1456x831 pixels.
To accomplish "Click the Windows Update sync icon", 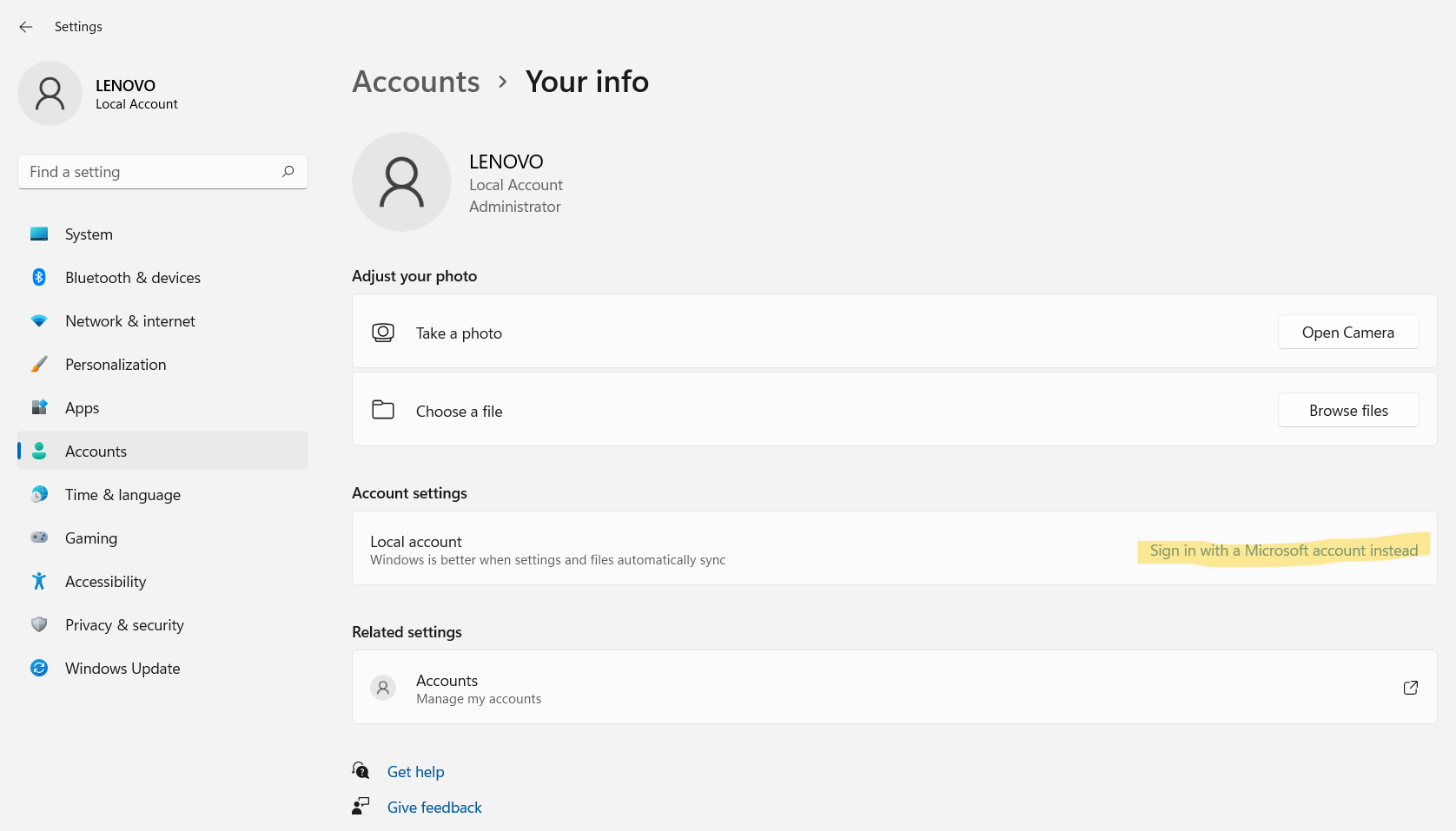I will click(x=39, y=668).
